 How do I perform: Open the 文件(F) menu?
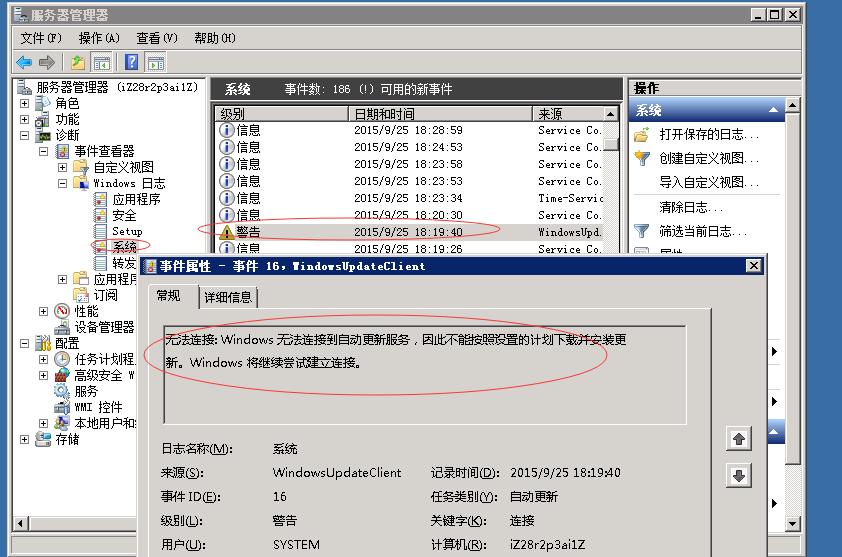coord(41,38)
